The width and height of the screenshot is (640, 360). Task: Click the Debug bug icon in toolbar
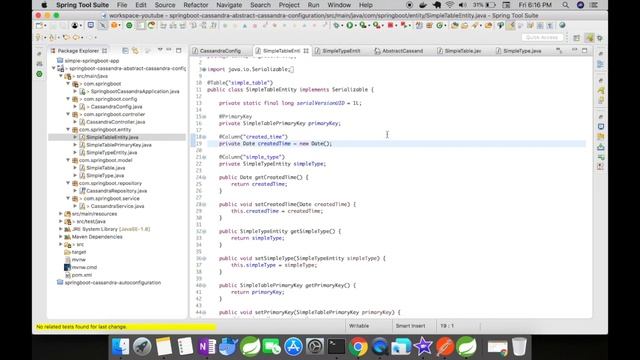click(x=336, y=25)
